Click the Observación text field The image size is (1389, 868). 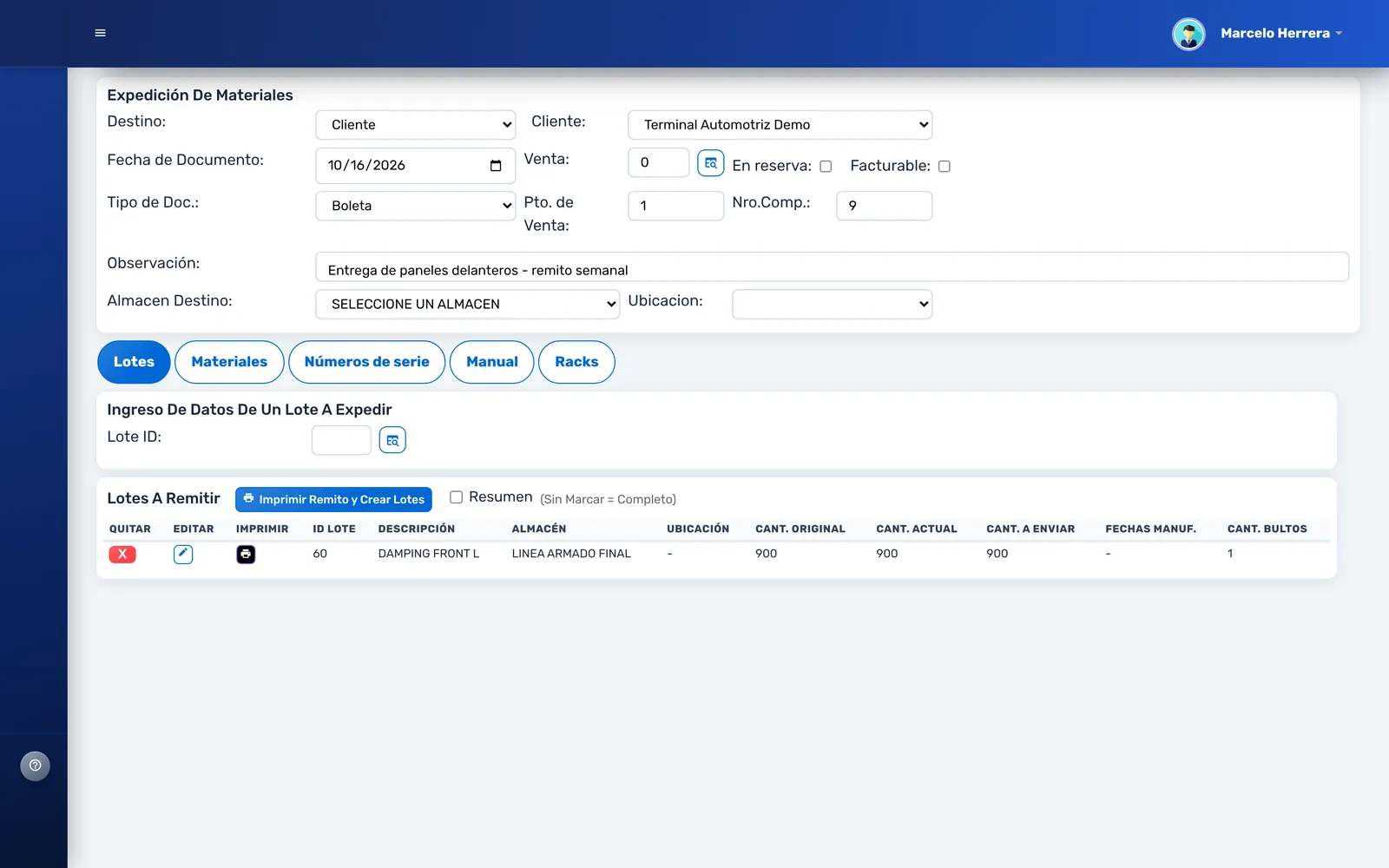(833, 267)
